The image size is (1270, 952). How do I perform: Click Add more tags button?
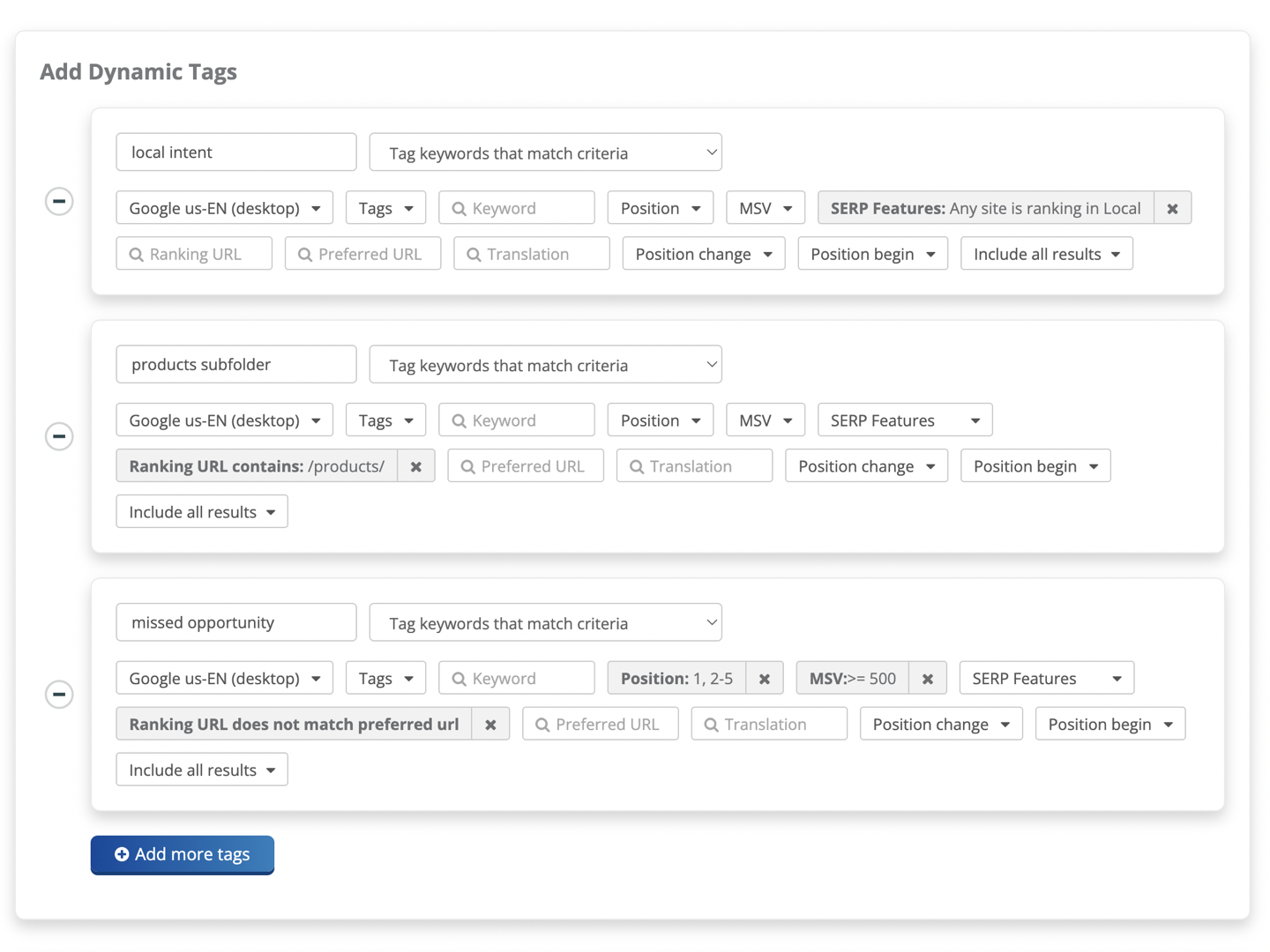click(183, 854)
